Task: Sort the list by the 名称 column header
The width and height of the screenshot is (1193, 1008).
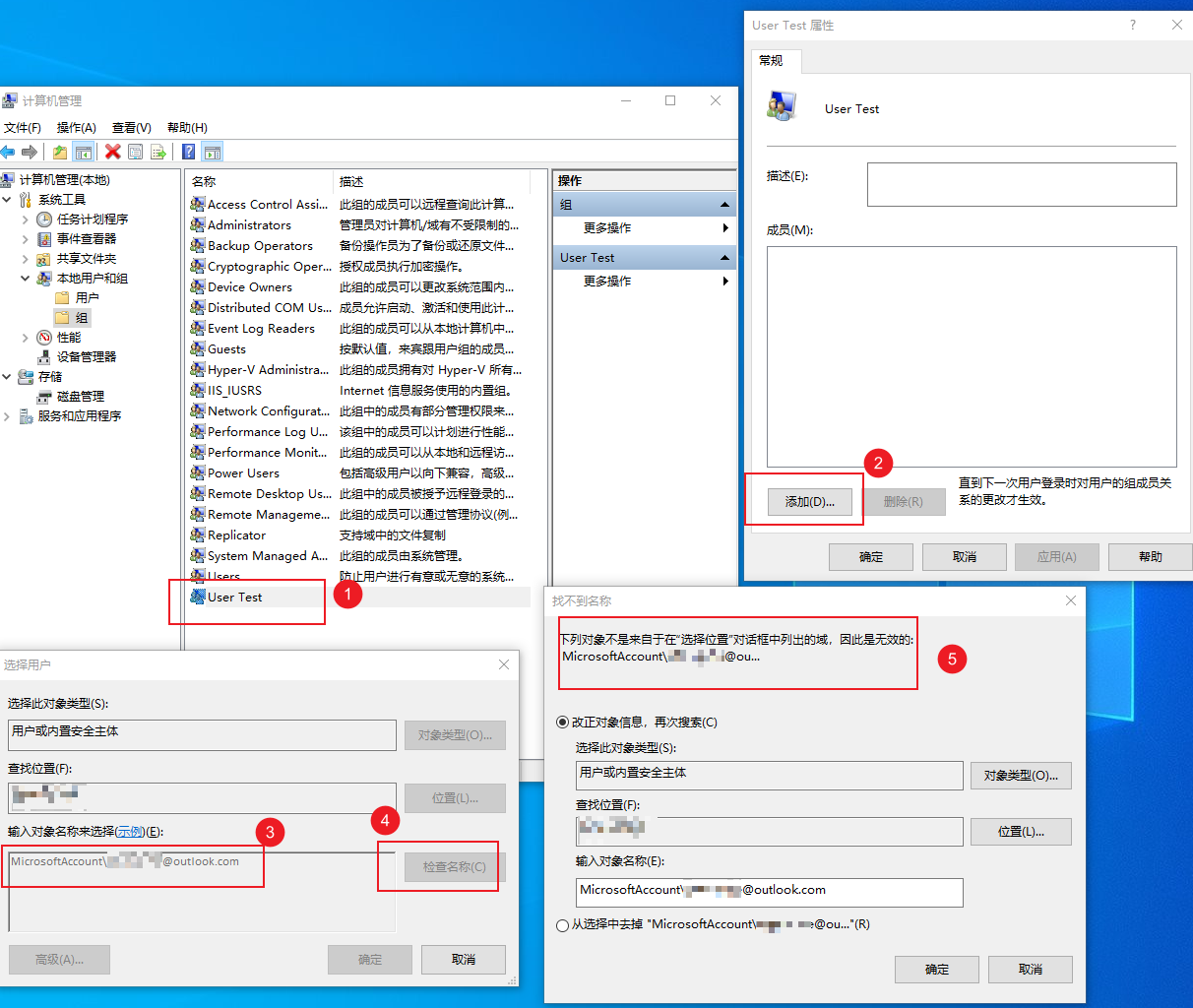Action: [260, 181]
